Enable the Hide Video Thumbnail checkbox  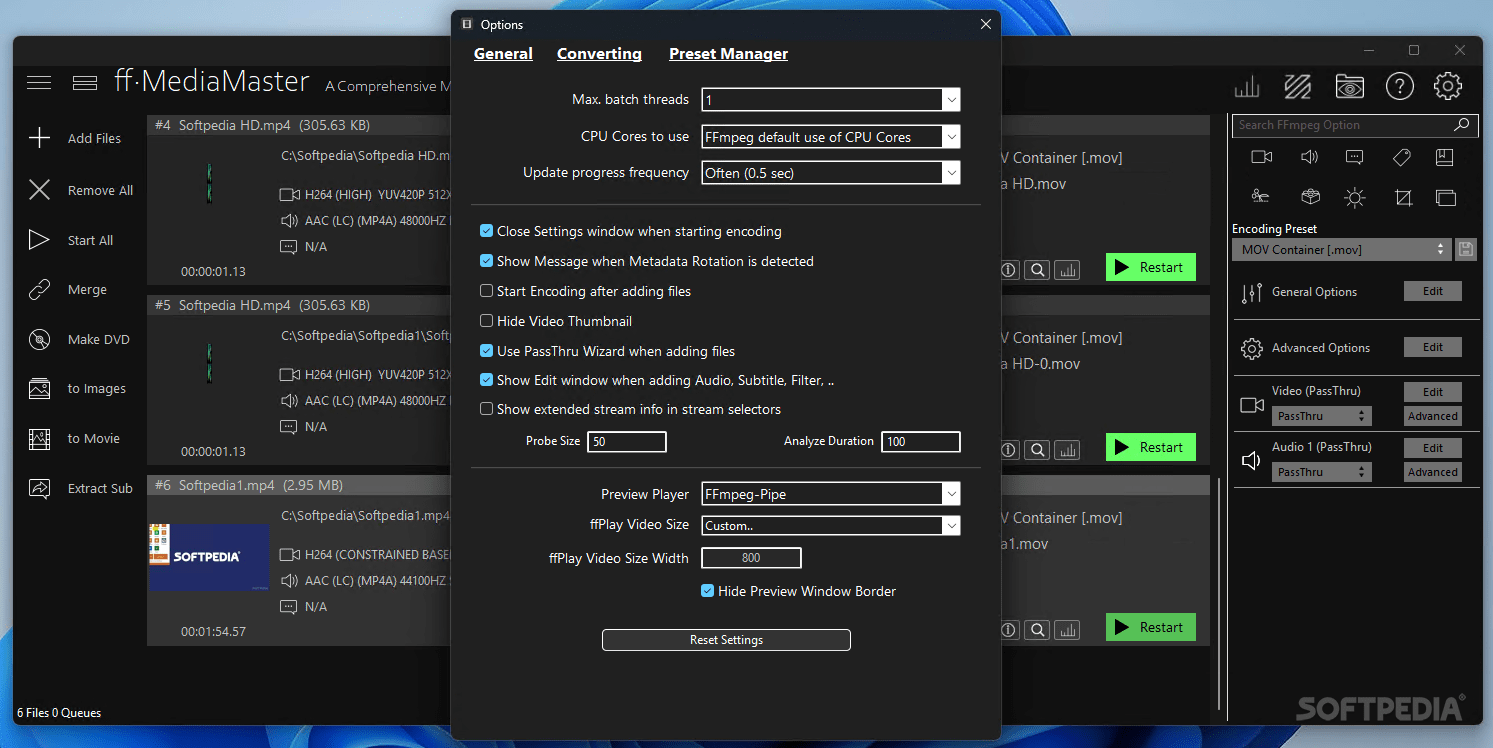click(x=487, y=321)
